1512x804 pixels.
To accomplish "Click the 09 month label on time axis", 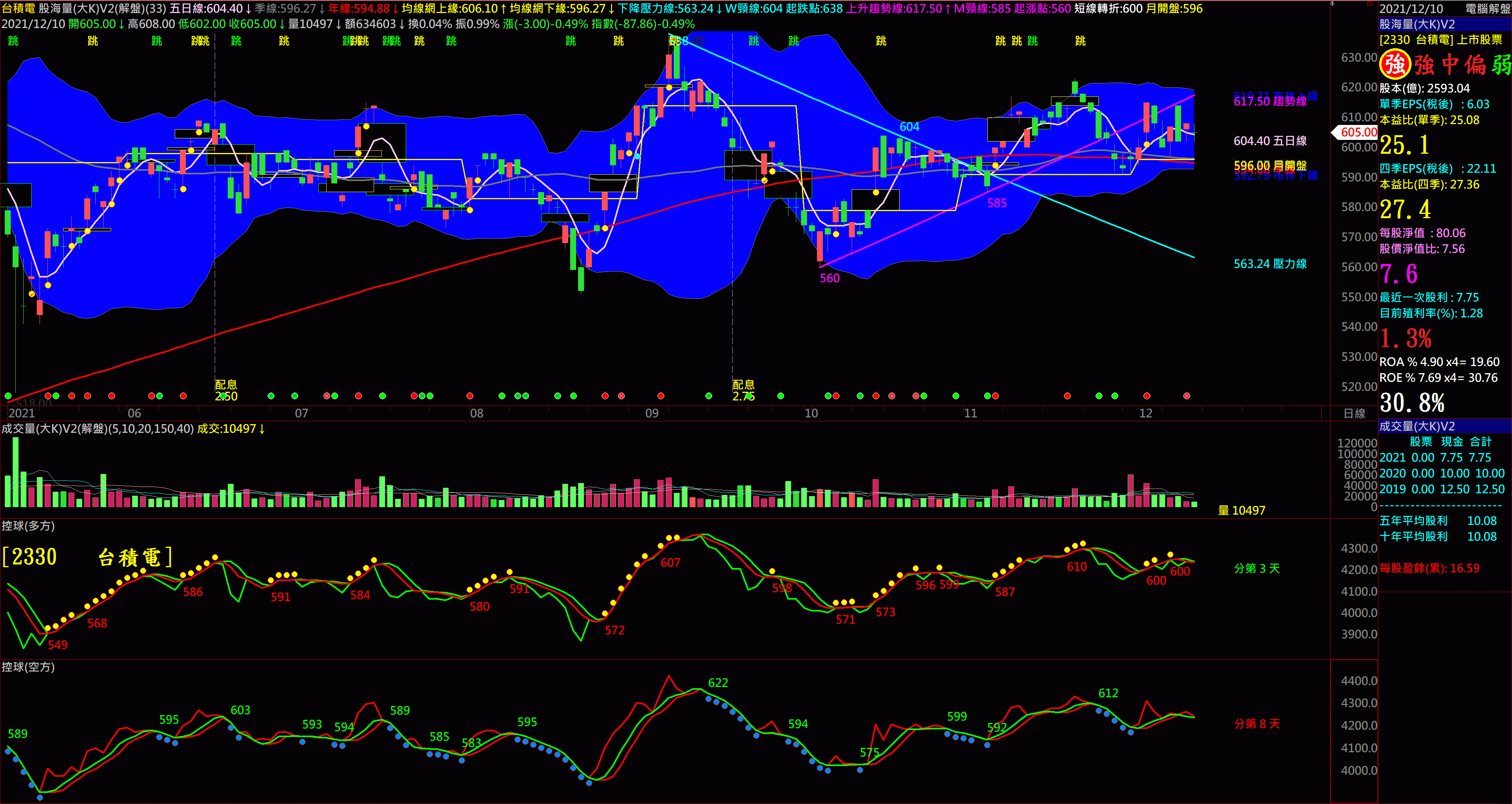I will coord(652,413).
